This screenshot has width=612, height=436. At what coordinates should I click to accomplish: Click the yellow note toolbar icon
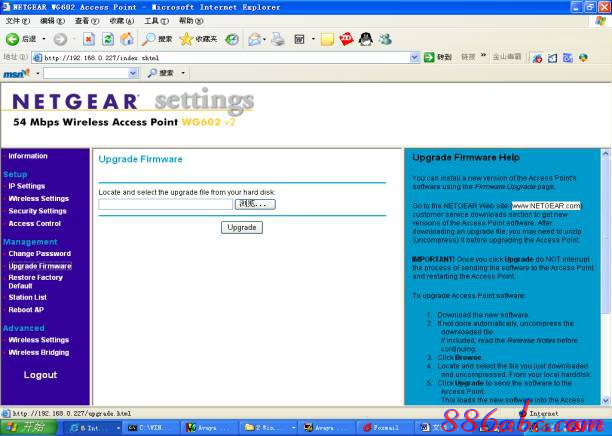click(x=327, y=39)
